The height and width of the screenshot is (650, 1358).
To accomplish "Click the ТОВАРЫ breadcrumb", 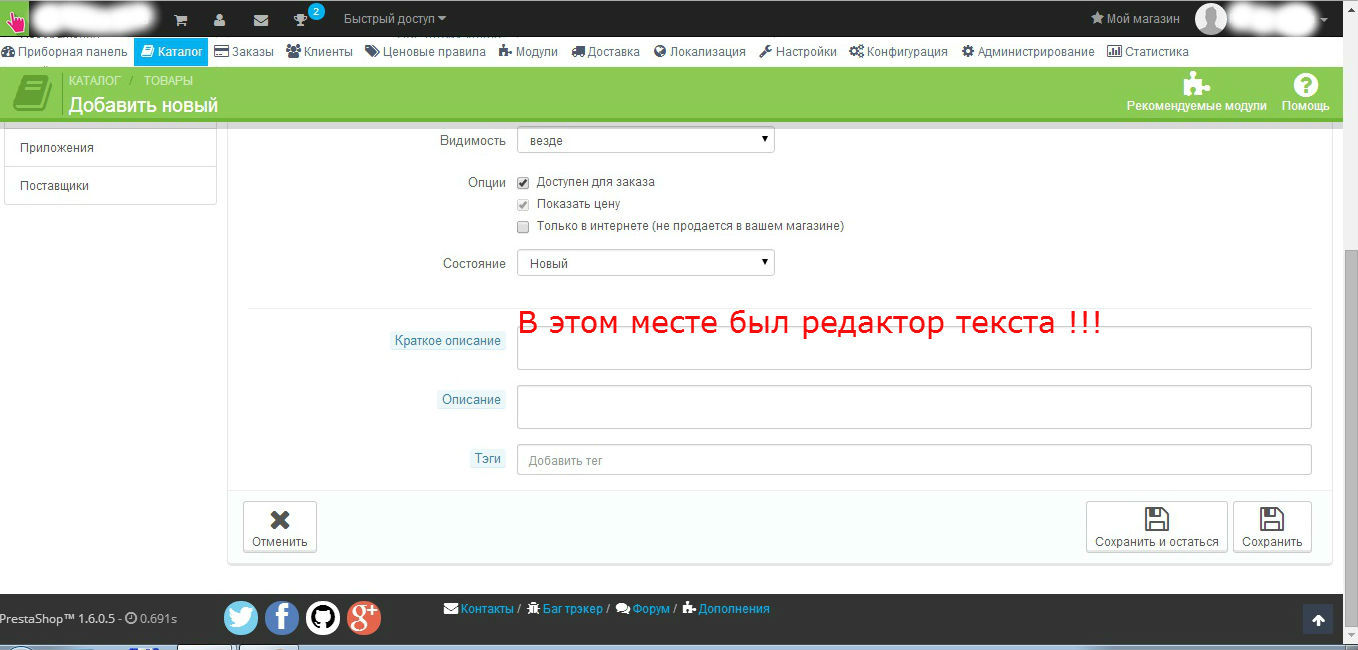I will (168, 80).
